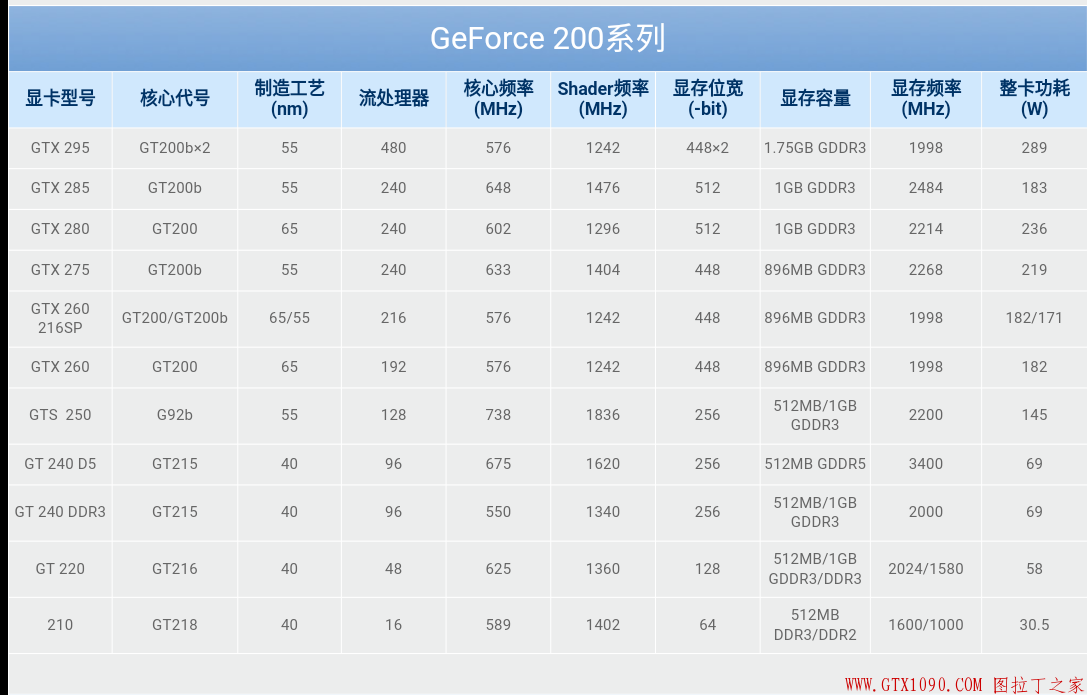Click the GeForce 200系列 title banner
1088x695 pixels.
[x=547, y=38]
